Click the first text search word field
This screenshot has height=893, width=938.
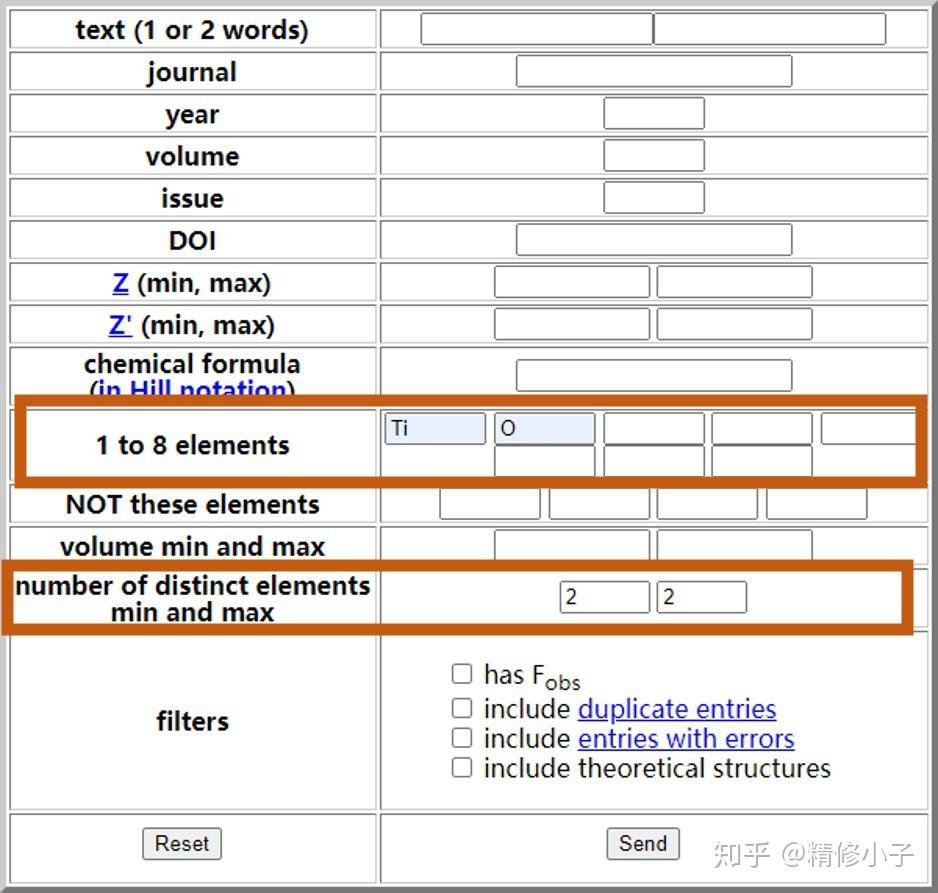click(536, 29)
